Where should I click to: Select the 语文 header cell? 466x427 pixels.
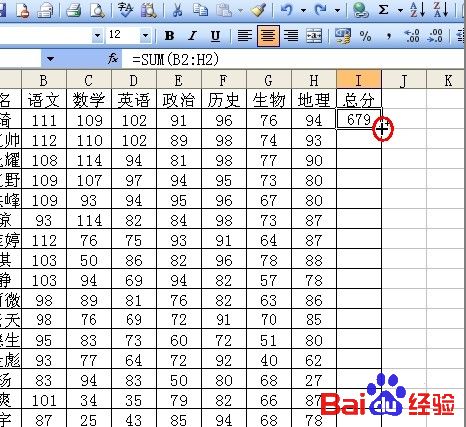pos(44,99)
